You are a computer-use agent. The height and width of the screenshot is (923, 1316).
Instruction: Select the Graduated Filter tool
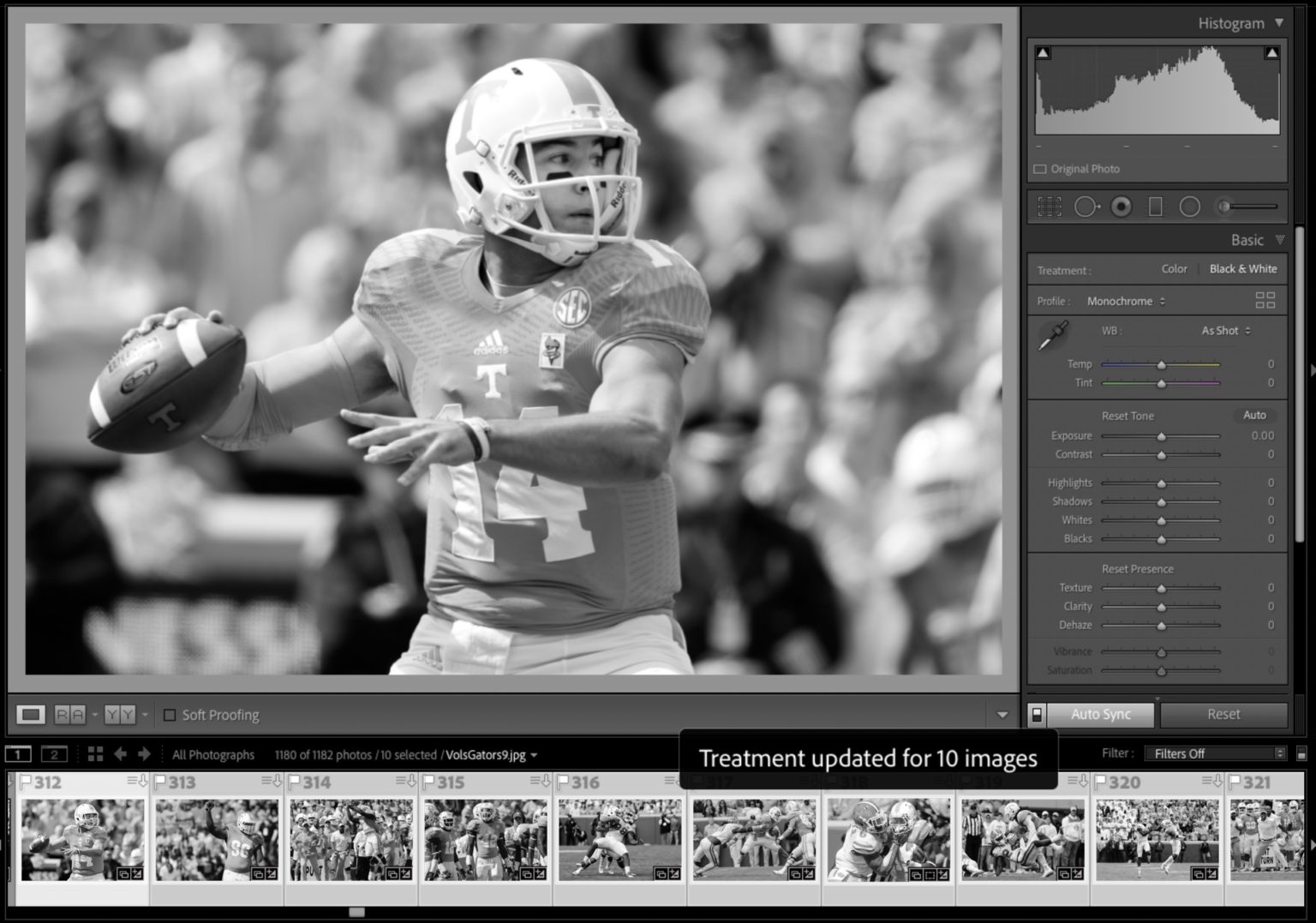[x=1155, y=206]
